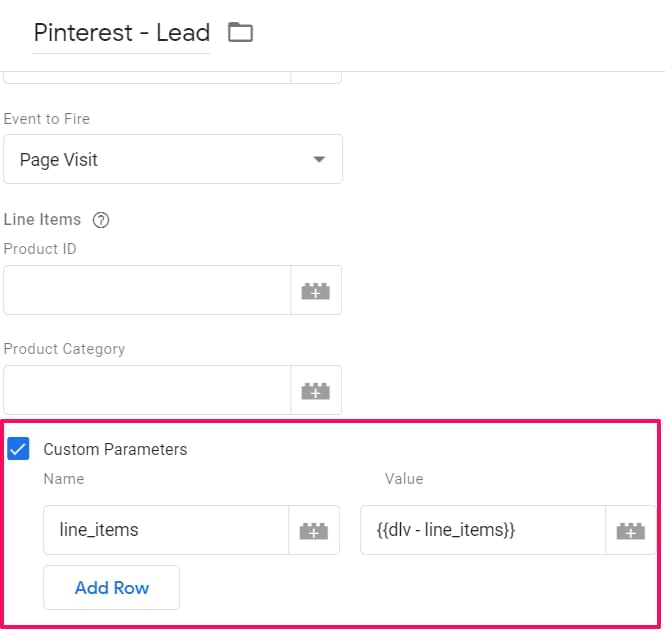
Task: Focus the Product ID text field
Action: (x=147, y=290)
